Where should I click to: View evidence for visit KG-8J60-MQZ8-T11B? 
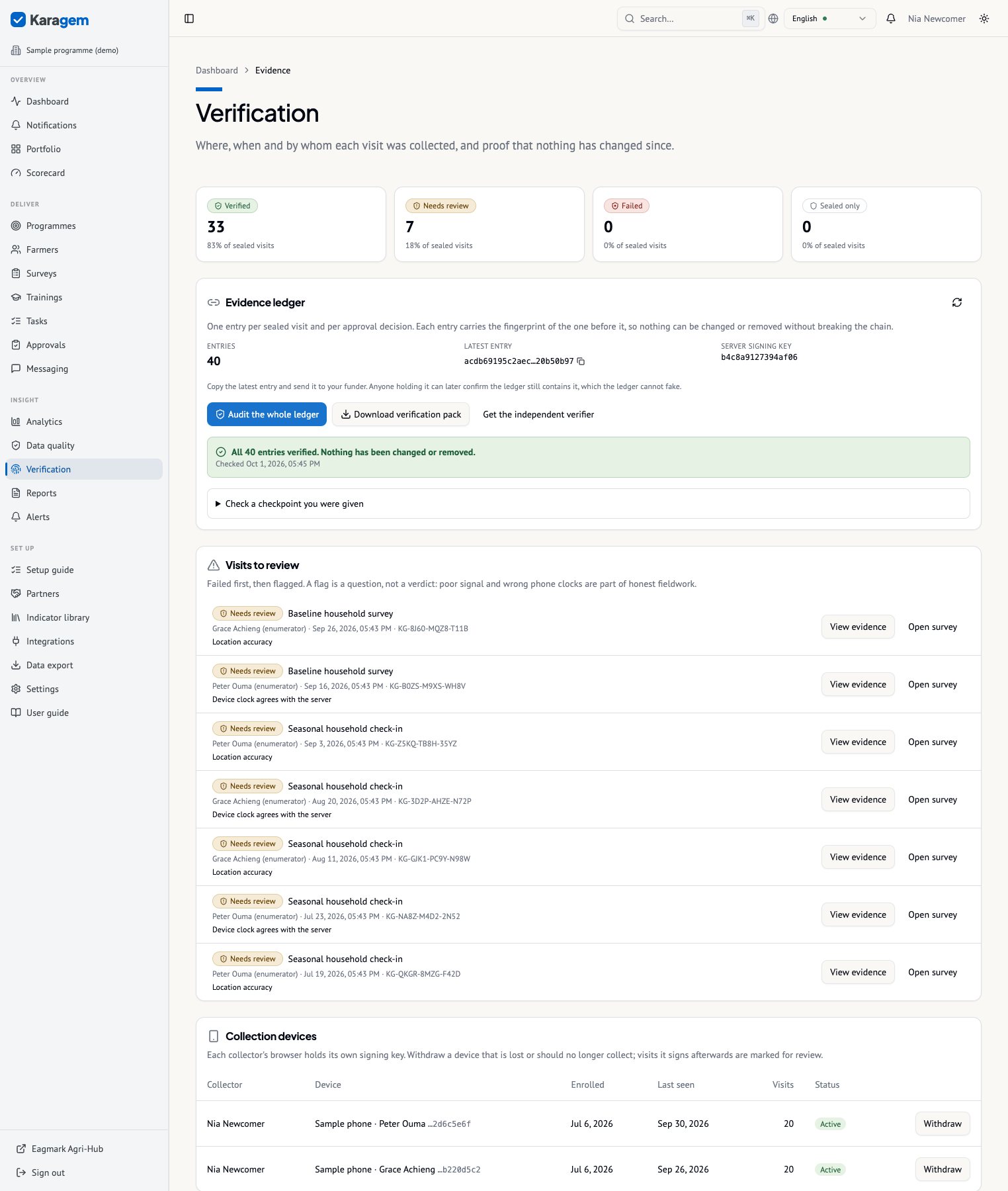coord(858,627)
